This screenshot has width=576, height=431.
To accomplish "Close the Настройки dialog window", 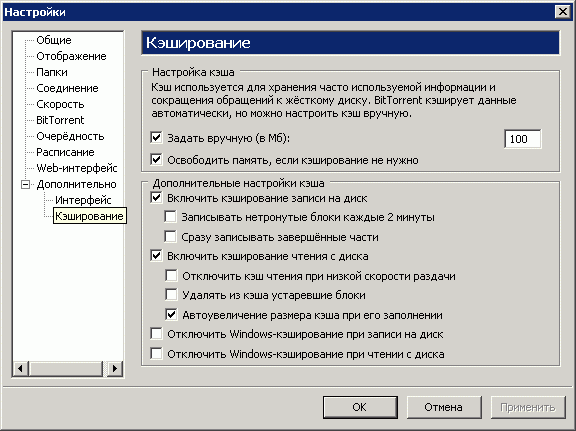I will click(x=562, y=12).
